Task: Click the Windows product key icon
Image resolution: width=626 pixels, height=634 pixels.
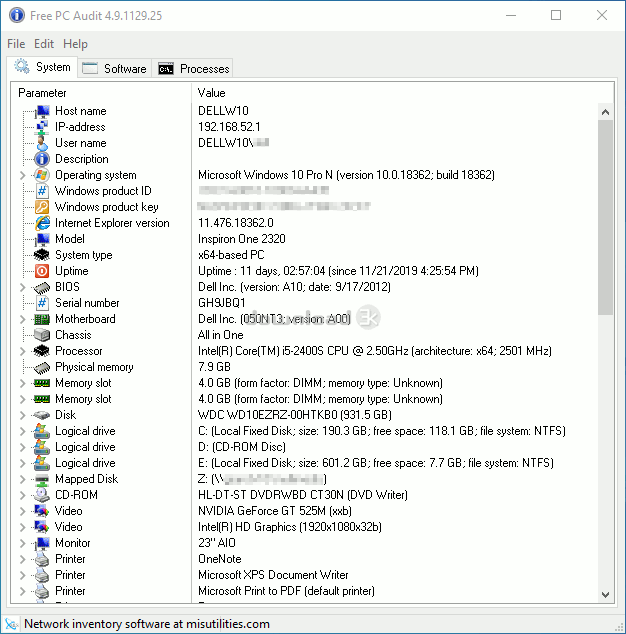Action: (x=42, y=207)
